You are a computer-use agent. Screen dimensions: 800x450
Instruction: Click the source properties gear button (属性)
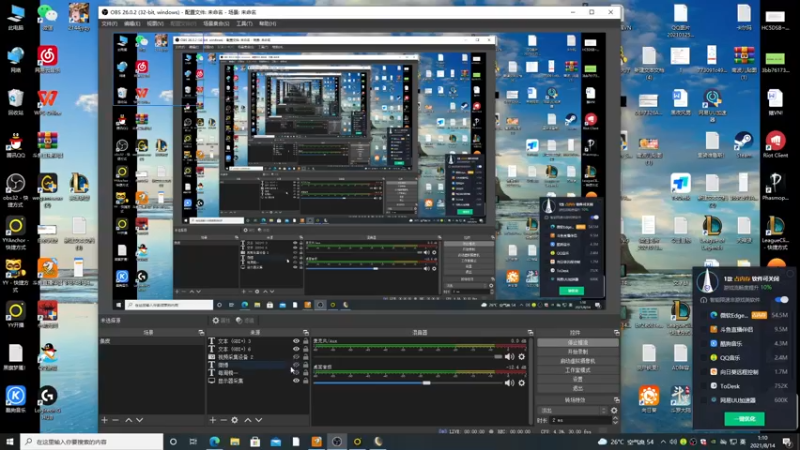[x=221, y=320]
